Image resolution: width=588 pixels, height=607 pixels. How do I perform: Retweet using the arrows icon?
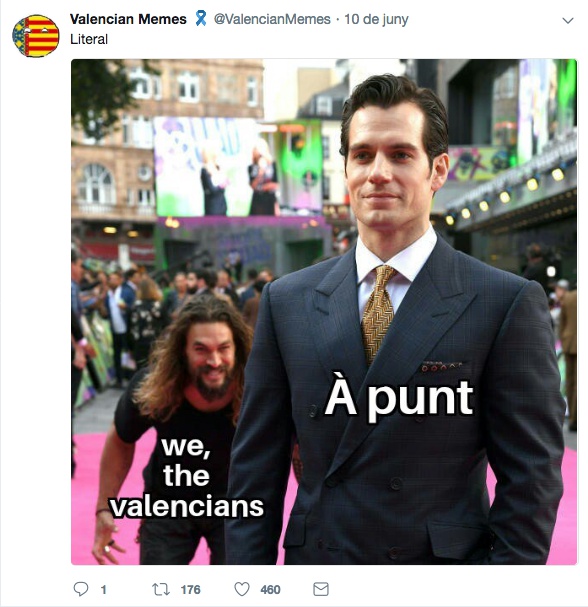(161, 590)
